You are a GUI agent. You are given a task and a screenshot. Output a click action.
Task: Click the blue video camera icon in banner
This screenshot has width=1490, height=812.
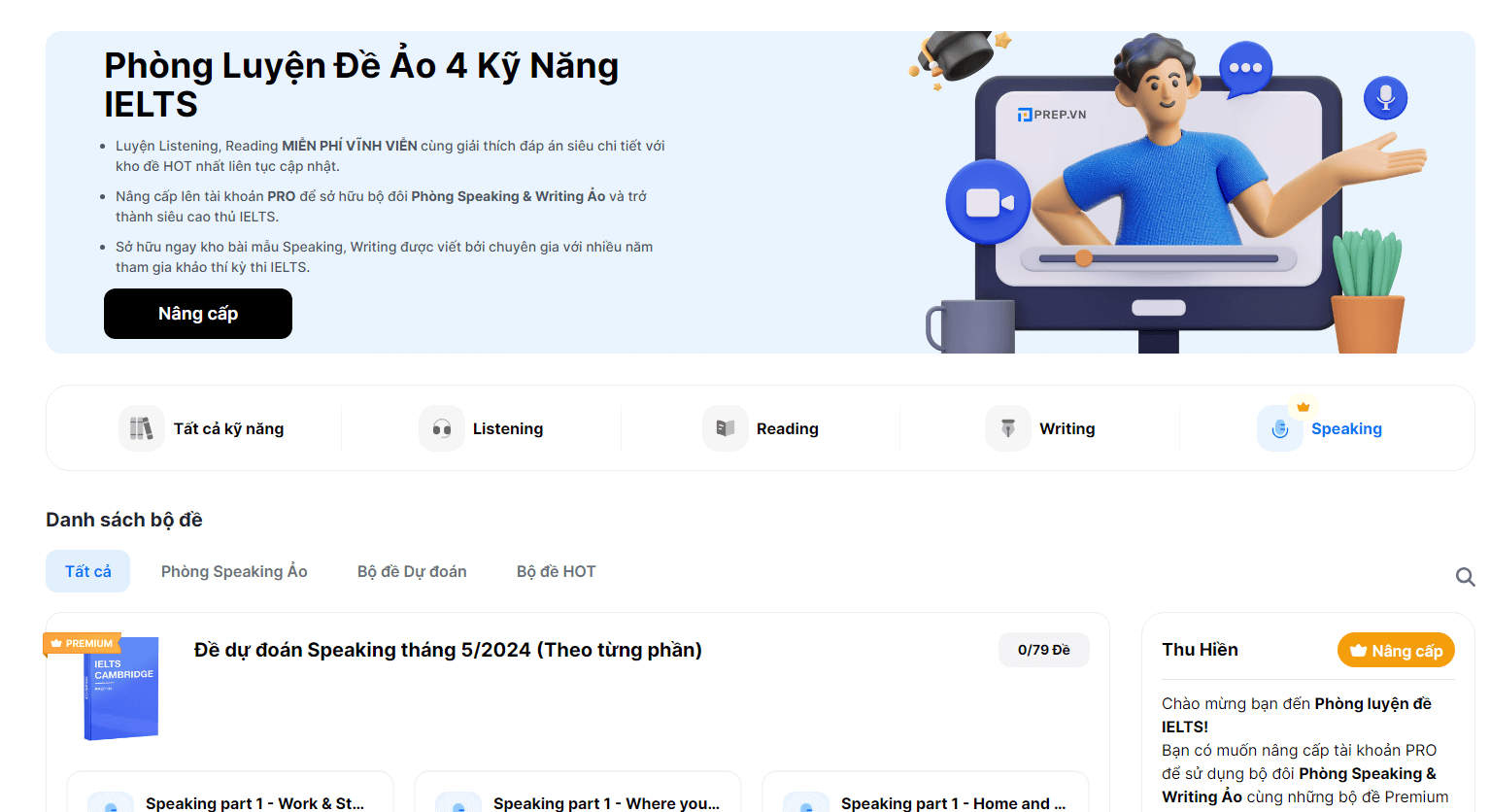tap(989, 202)
